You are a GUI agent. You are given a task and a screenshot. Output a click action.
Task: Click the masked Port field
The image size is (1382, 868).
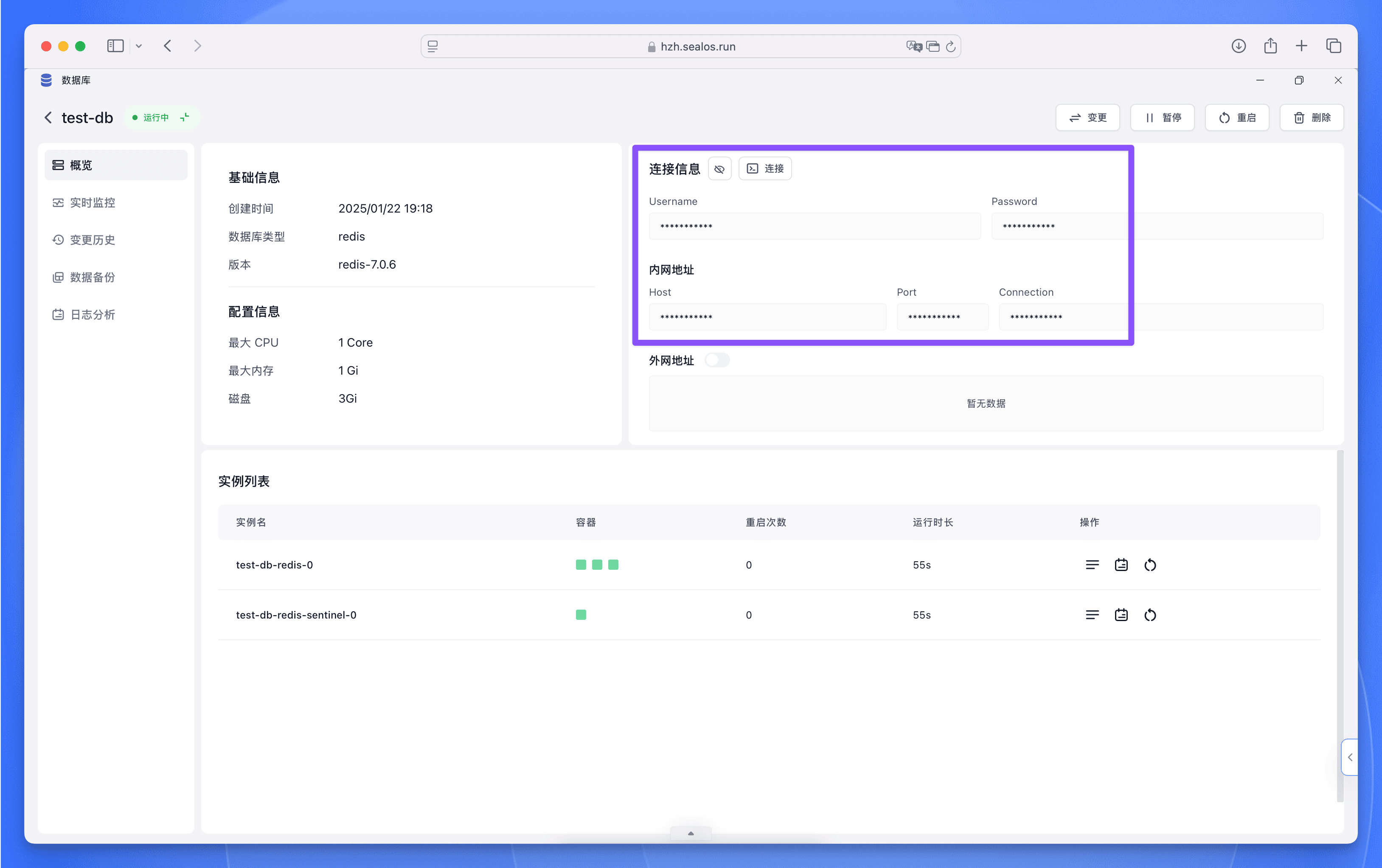click(x=942, y=316)
